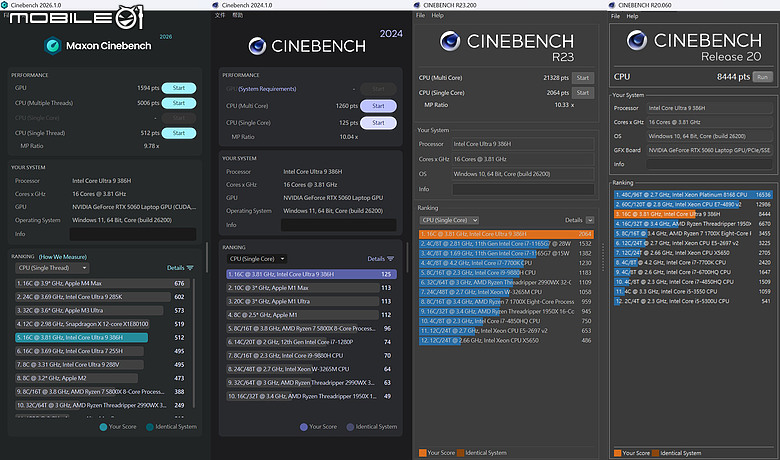The image size is (780, 460).
Task: Expand Details in Cinebench 2026 ranking
Action: point(180,268)
